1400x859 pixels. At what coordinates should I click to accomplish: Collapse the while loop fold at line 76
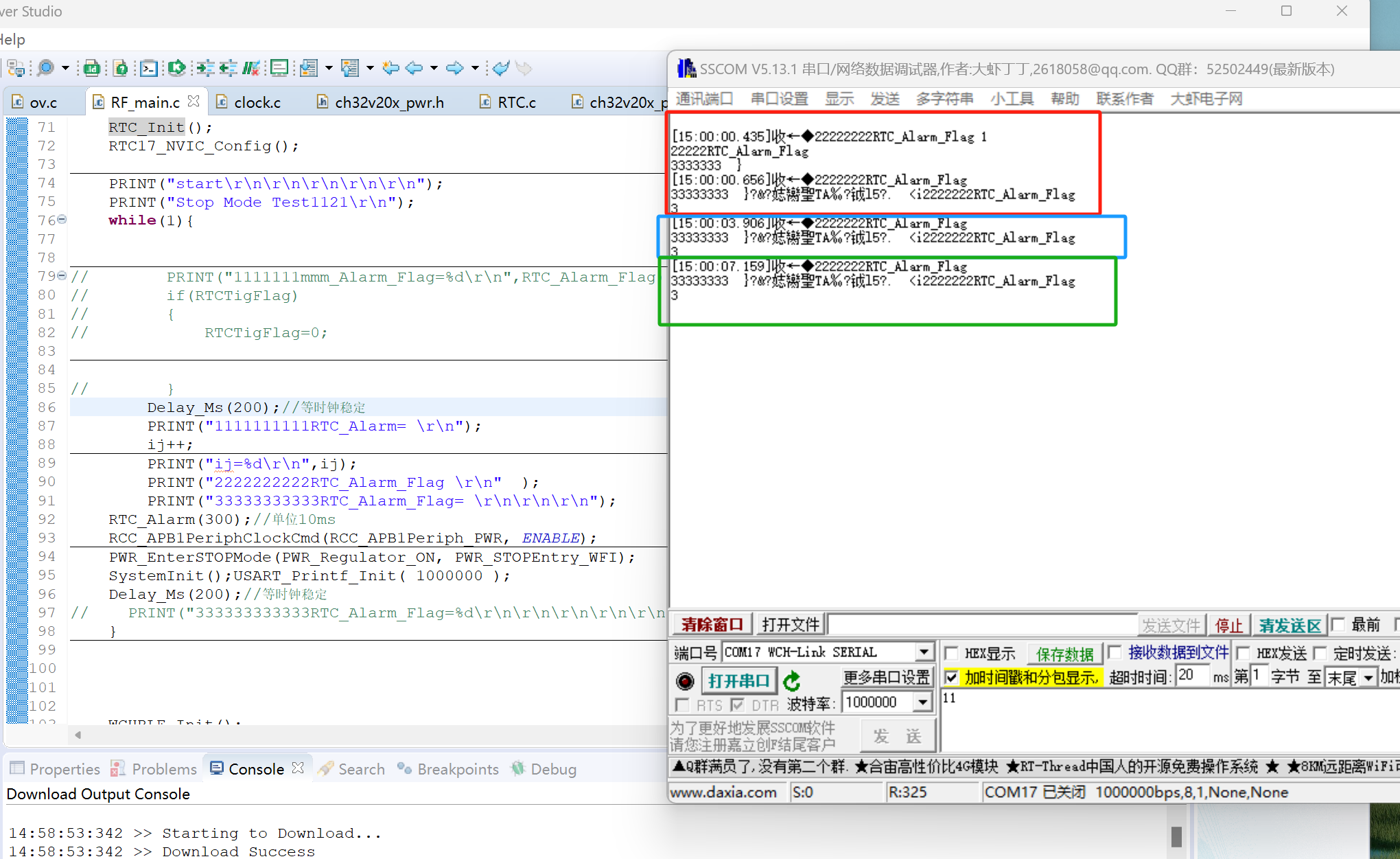pyautogui.click(x=62, y=220)
